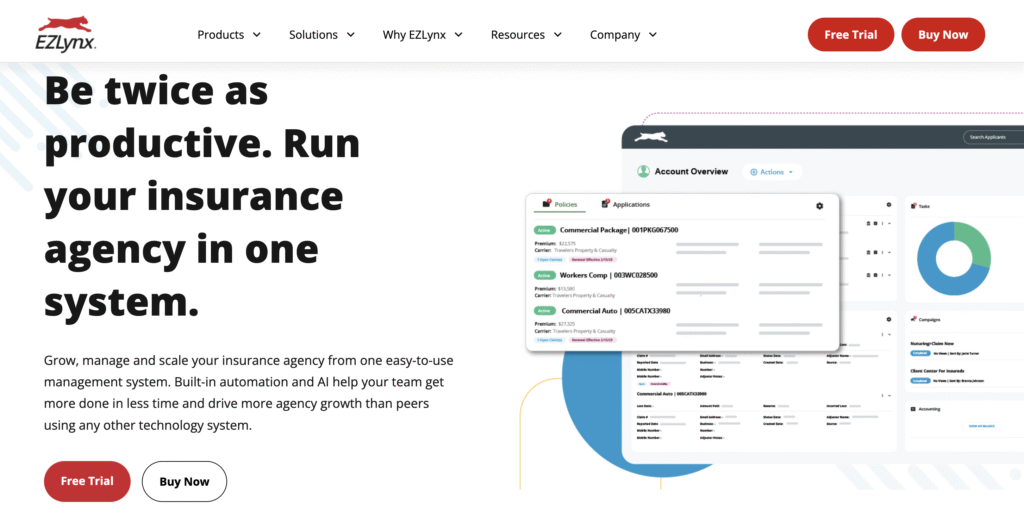Click the Active badge for Workers Comp
This screenshot has height=522, width=1024.
click(544, 276)
